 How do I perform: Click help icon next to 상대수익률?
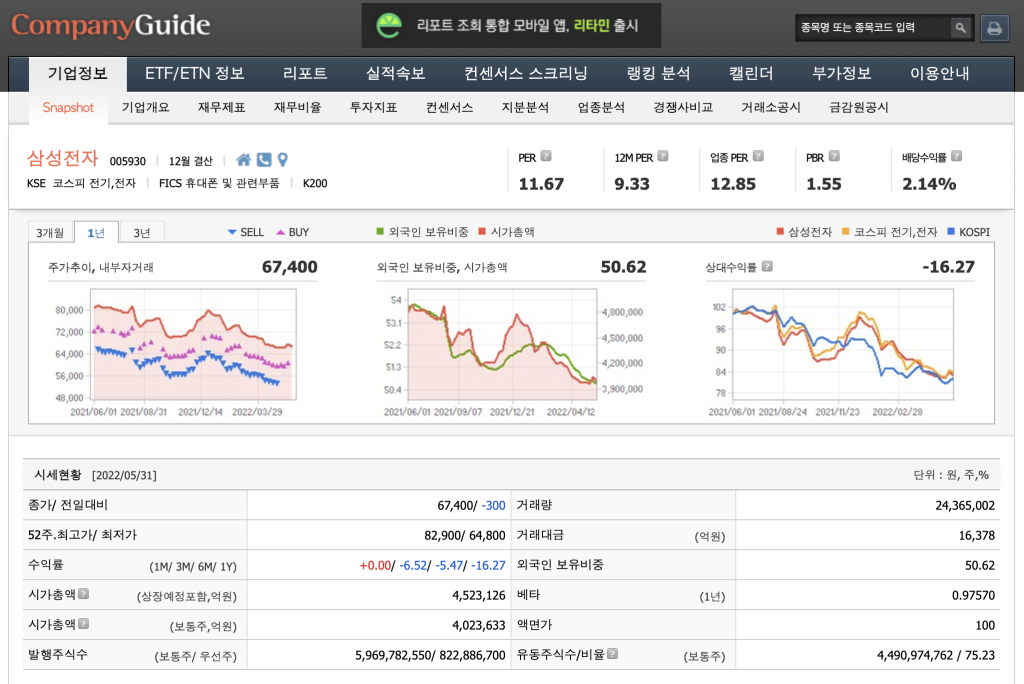pos(767,267)
